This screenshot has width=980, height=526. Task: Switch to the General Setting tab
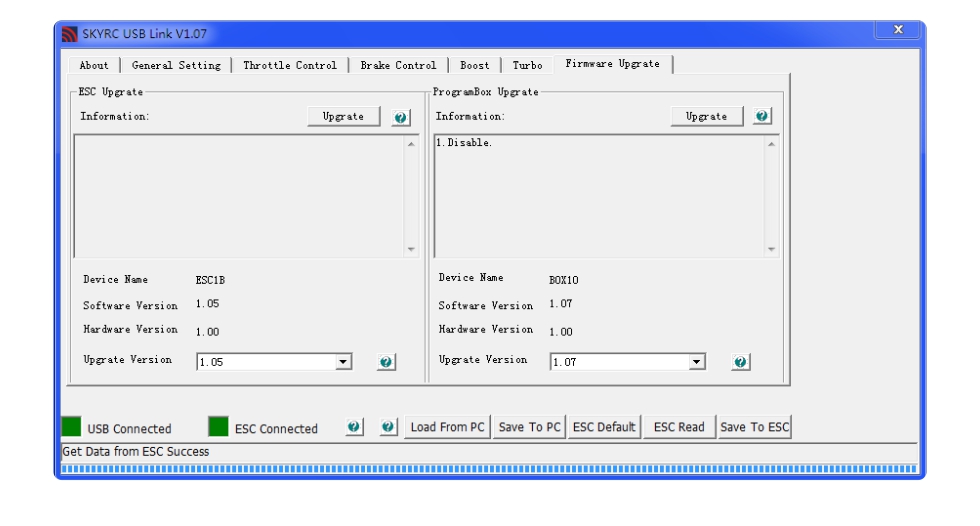click(x=176, y=66)
